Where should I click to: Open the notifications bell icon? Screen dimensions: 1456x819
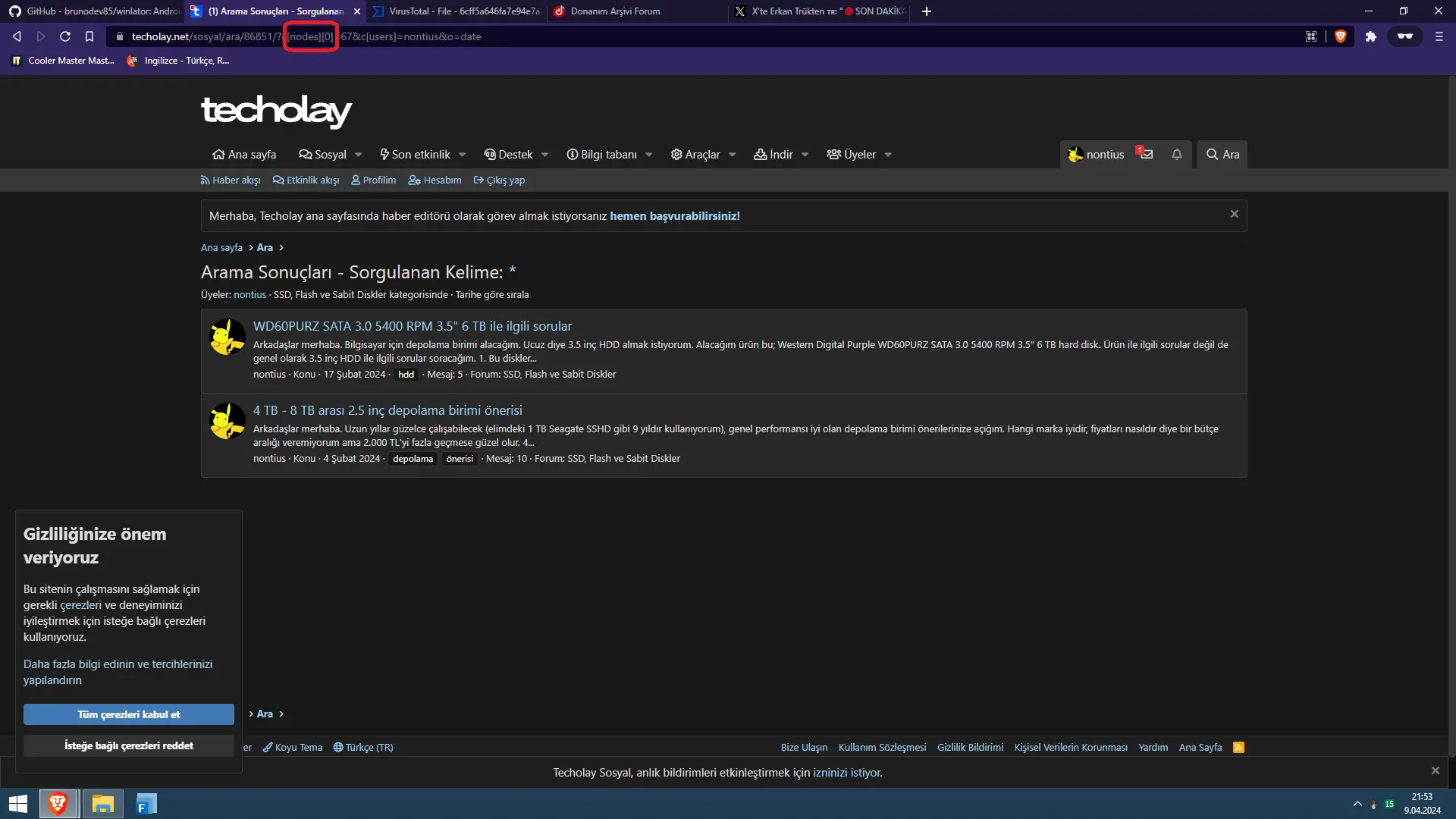point(1177,155)
